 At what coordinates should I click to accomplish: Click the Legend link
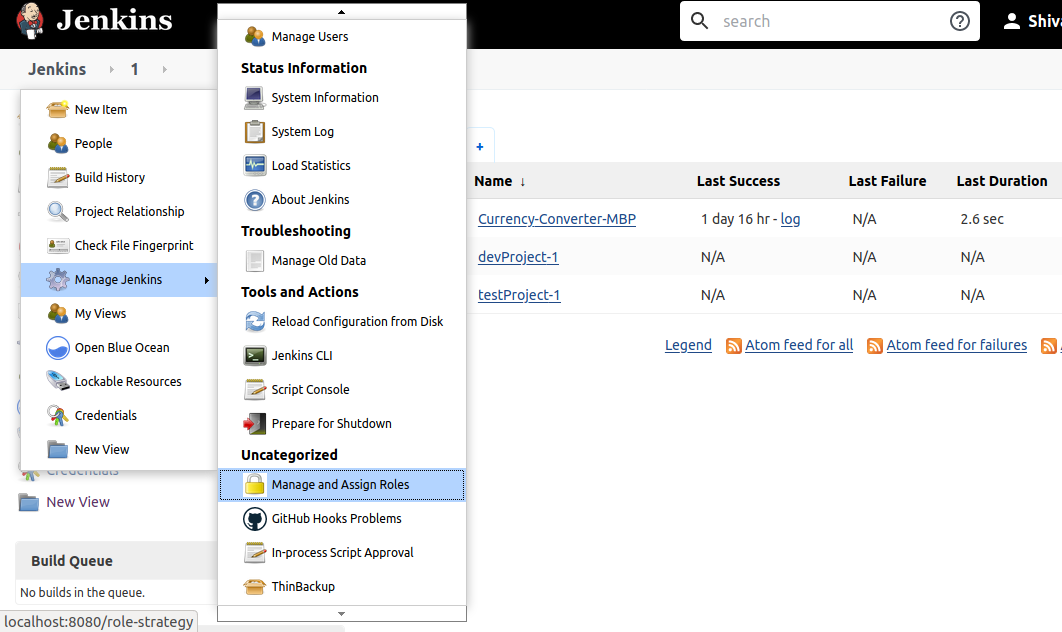[x=688, y=345]
